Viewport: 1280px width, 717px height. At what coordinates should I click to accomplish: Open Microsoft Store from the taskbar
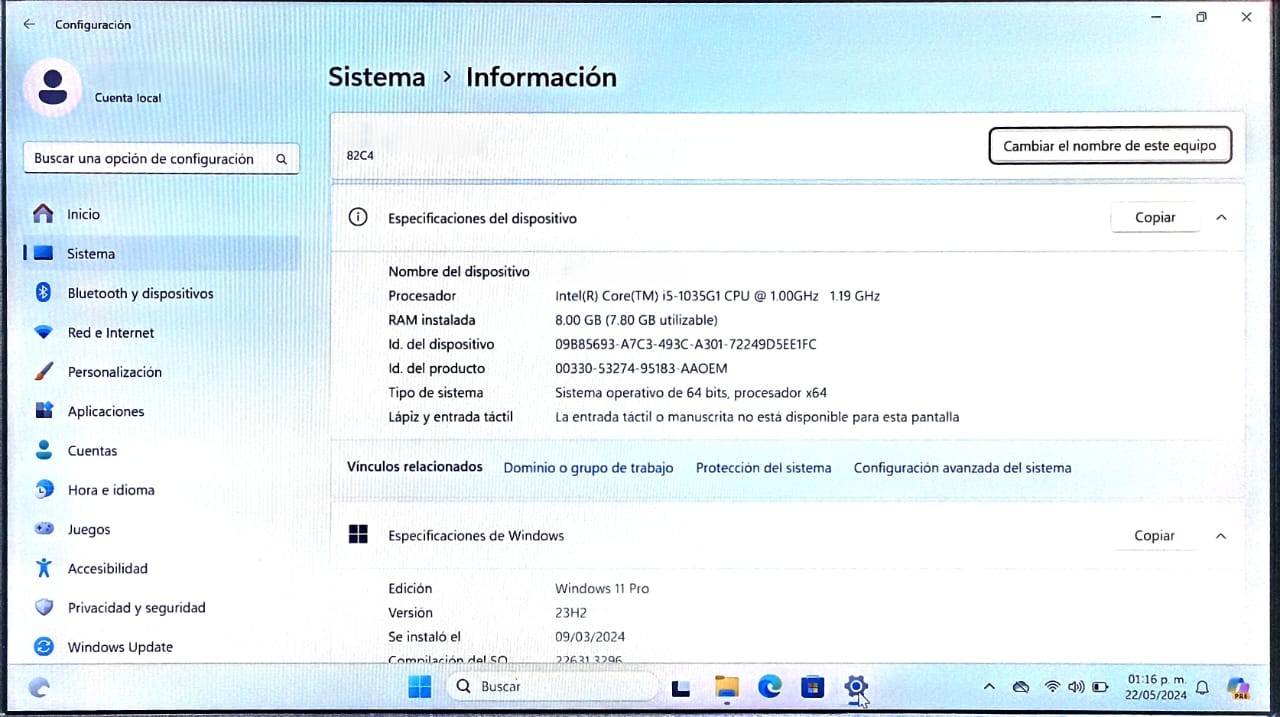(x=812, y=687)
